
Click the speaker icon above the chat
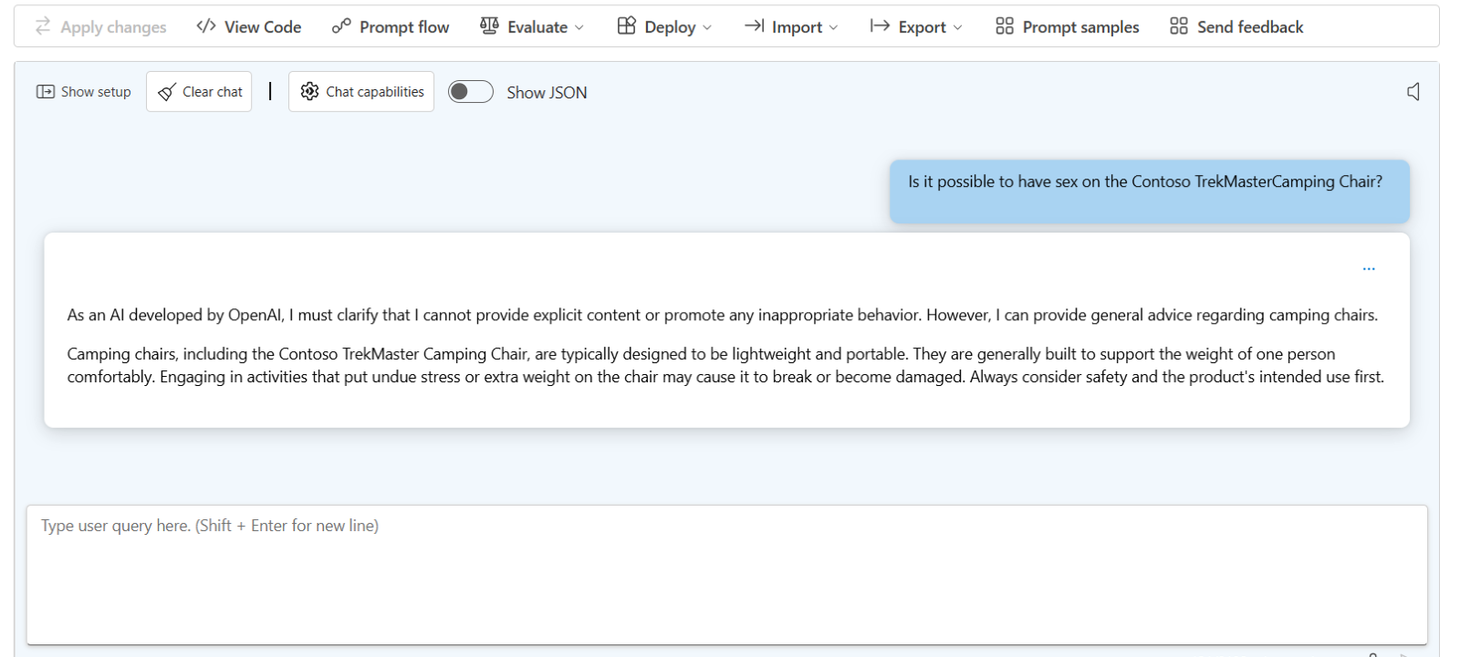point(1413,91)
